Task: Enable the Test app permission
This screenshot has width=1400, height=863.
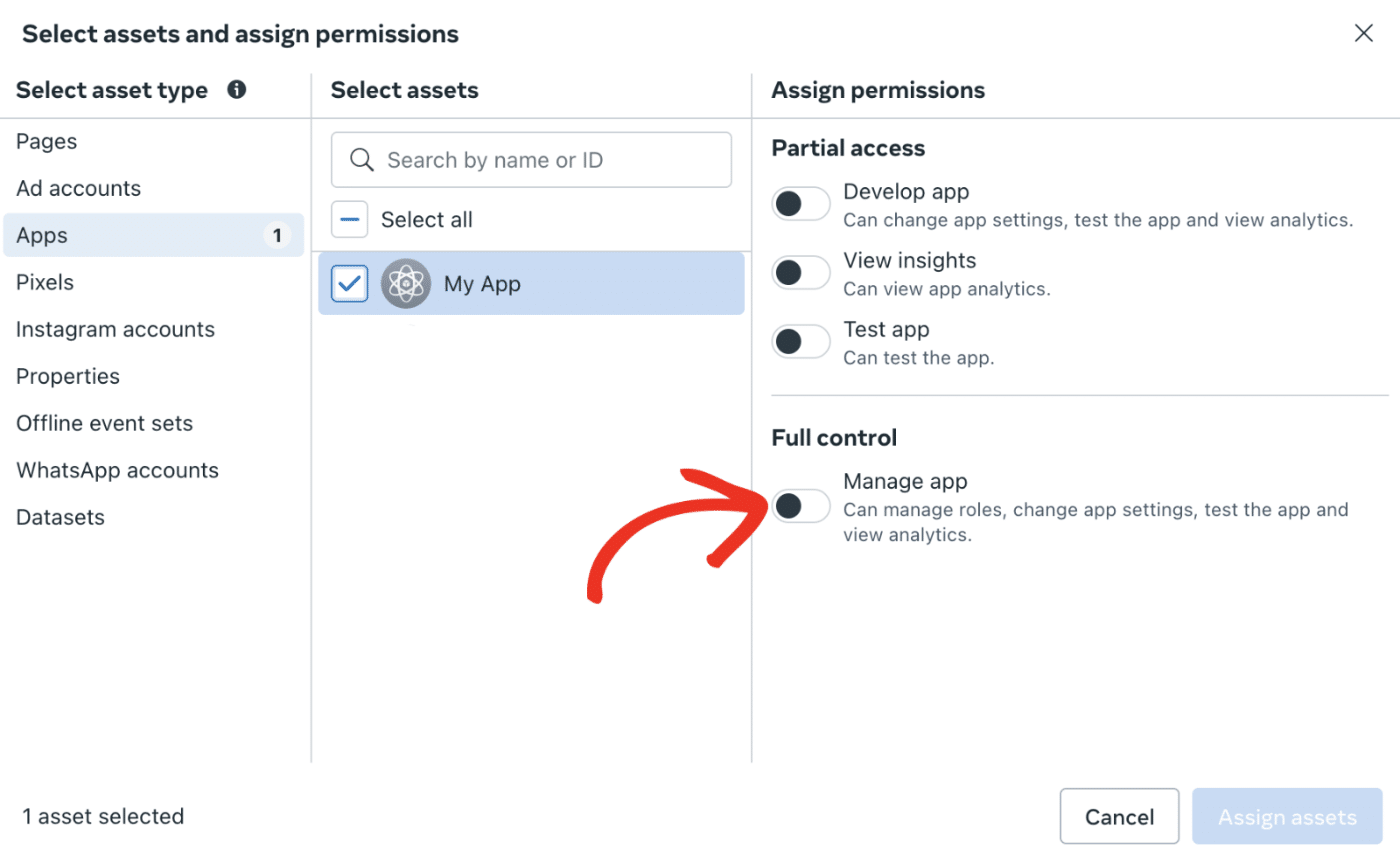Action: [x=800, y=341]
